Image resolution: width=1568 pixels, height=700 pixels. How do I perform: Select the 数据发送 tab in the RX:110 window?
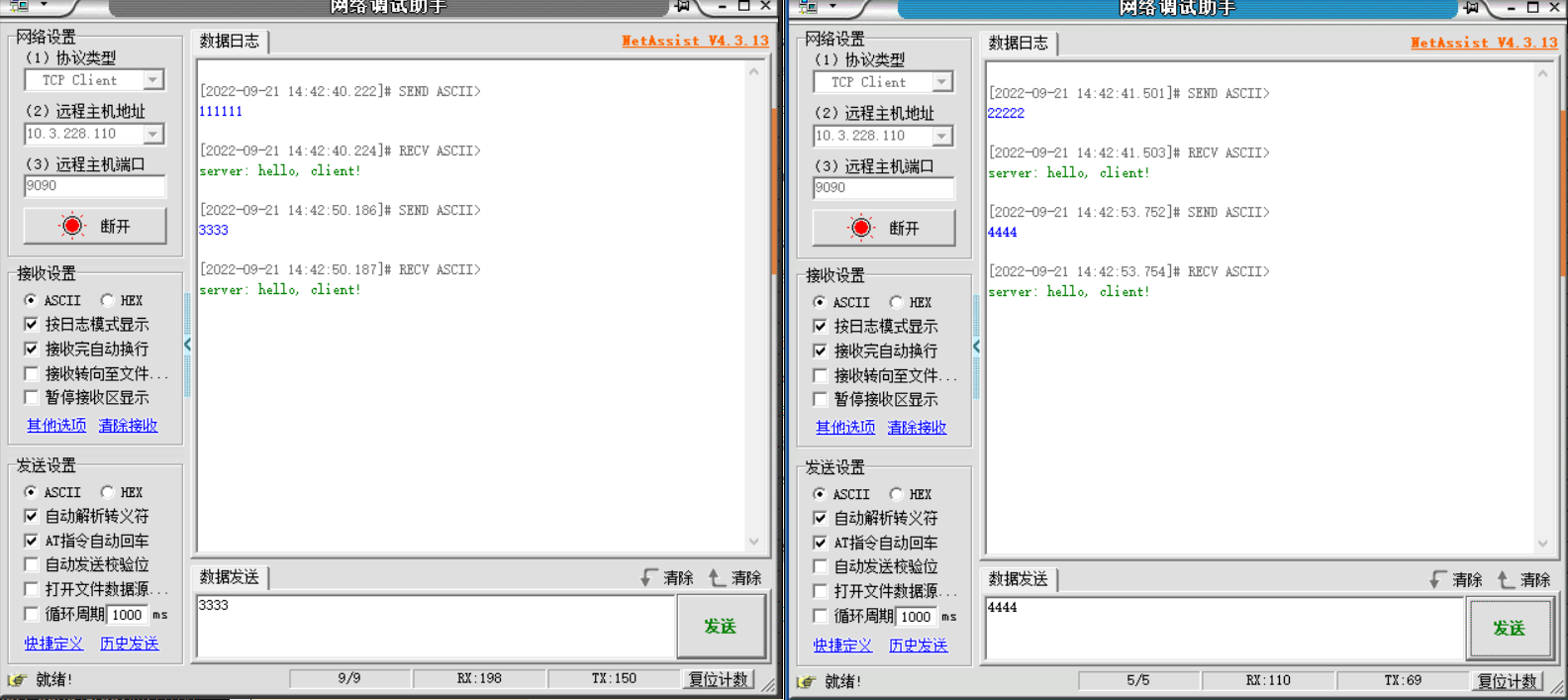click(1019, 579)
